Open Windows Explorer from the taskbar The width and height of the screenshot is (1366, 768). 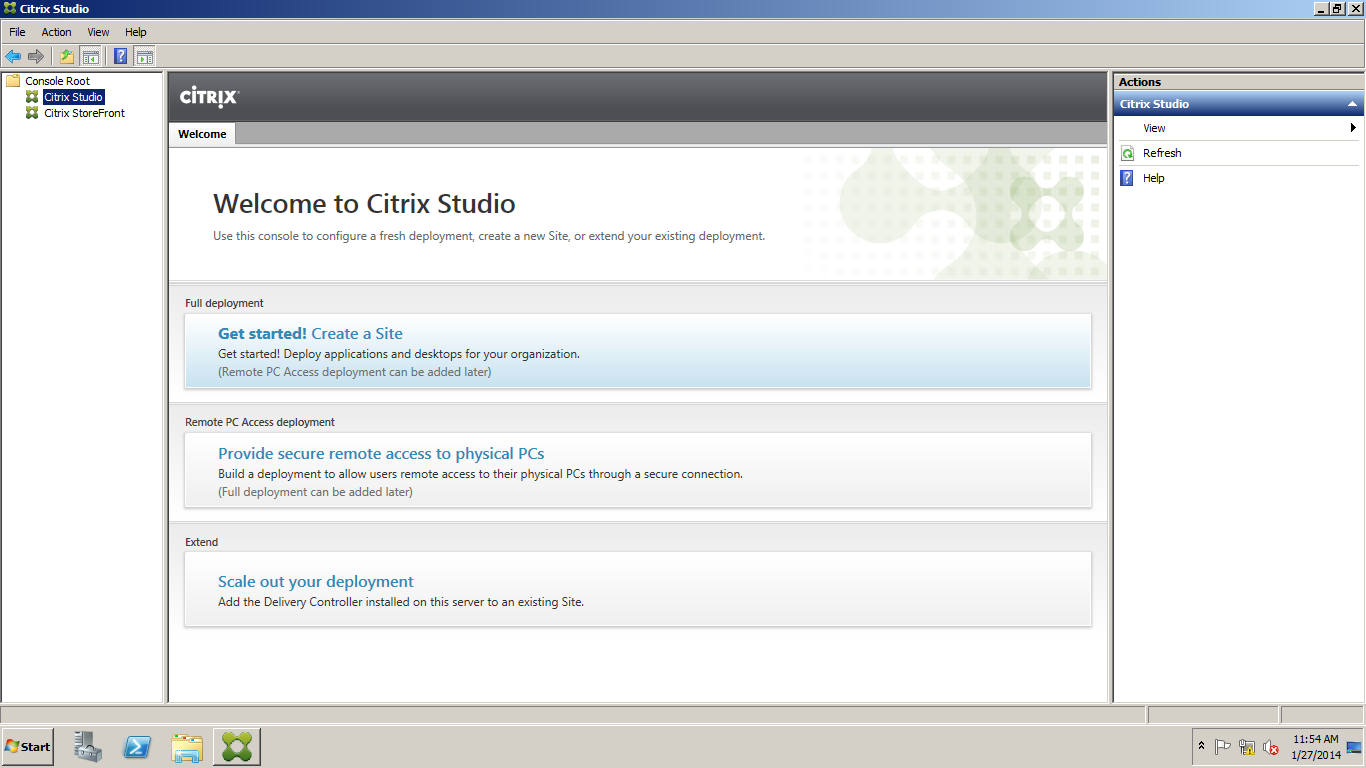click(187, 747)
